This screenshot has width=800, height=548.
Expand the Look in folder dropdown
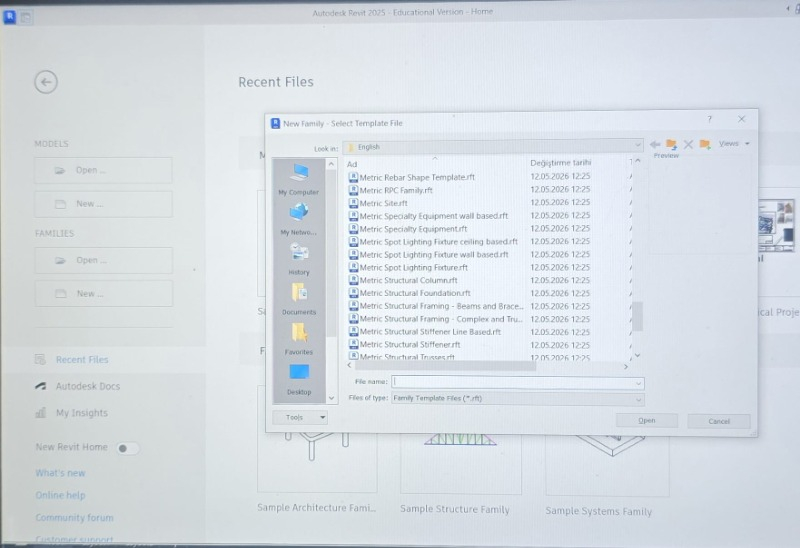(x=637, y=146)
